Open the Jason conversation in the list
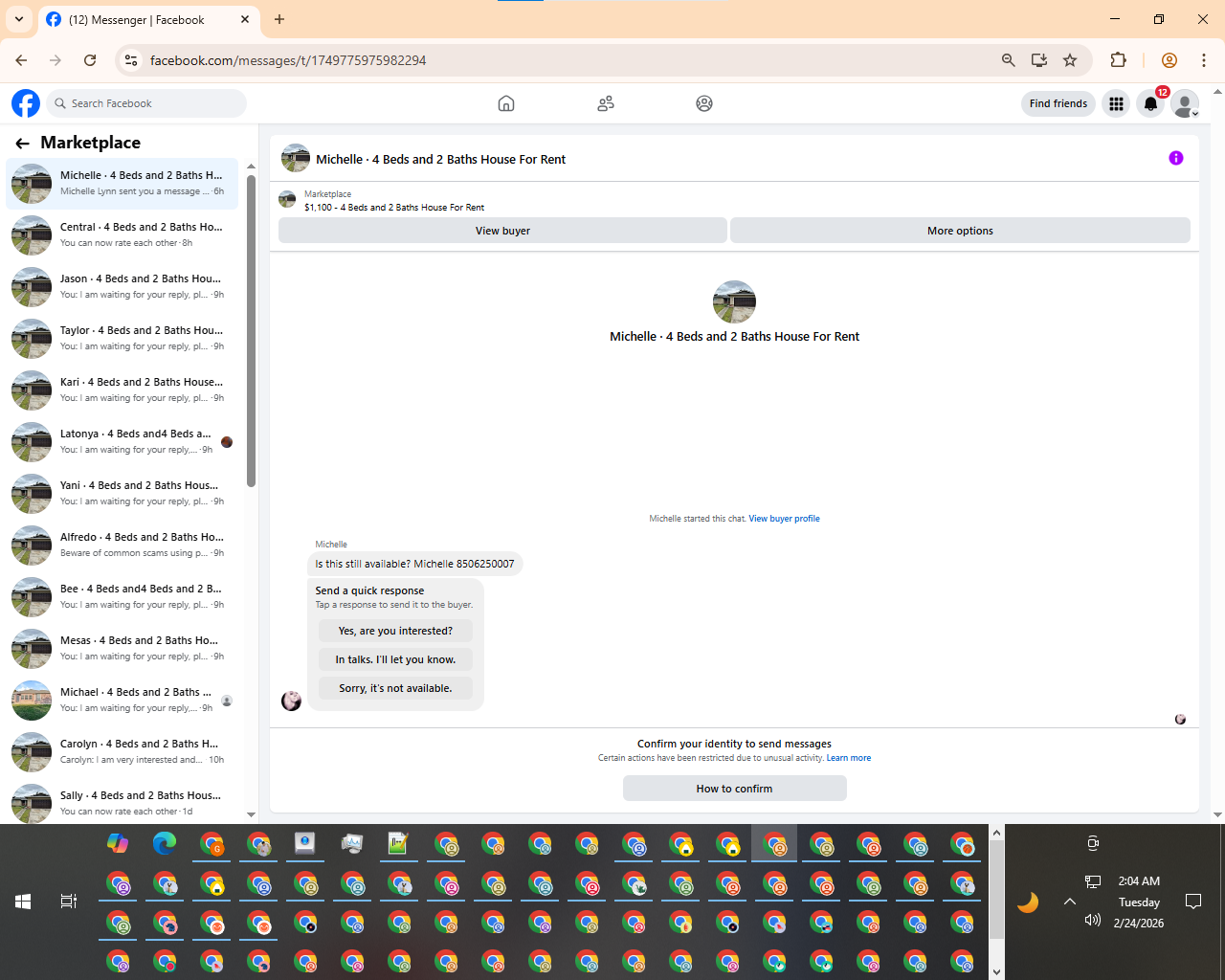The width and height of the screenshot is (1225, 980). 122,286
